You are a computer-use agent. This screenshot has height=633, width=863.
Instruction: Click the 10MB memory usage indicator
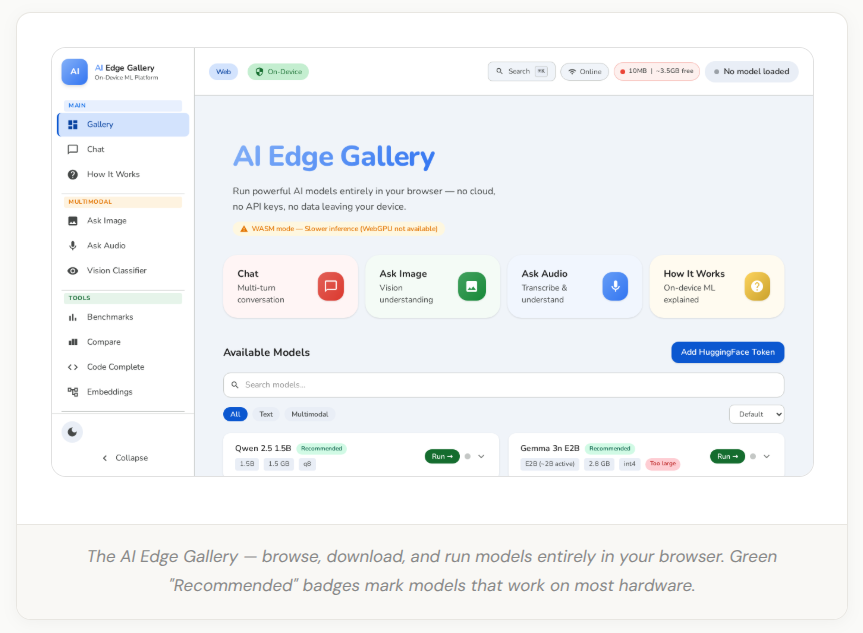pyautogui.click(x=657, y=71)
